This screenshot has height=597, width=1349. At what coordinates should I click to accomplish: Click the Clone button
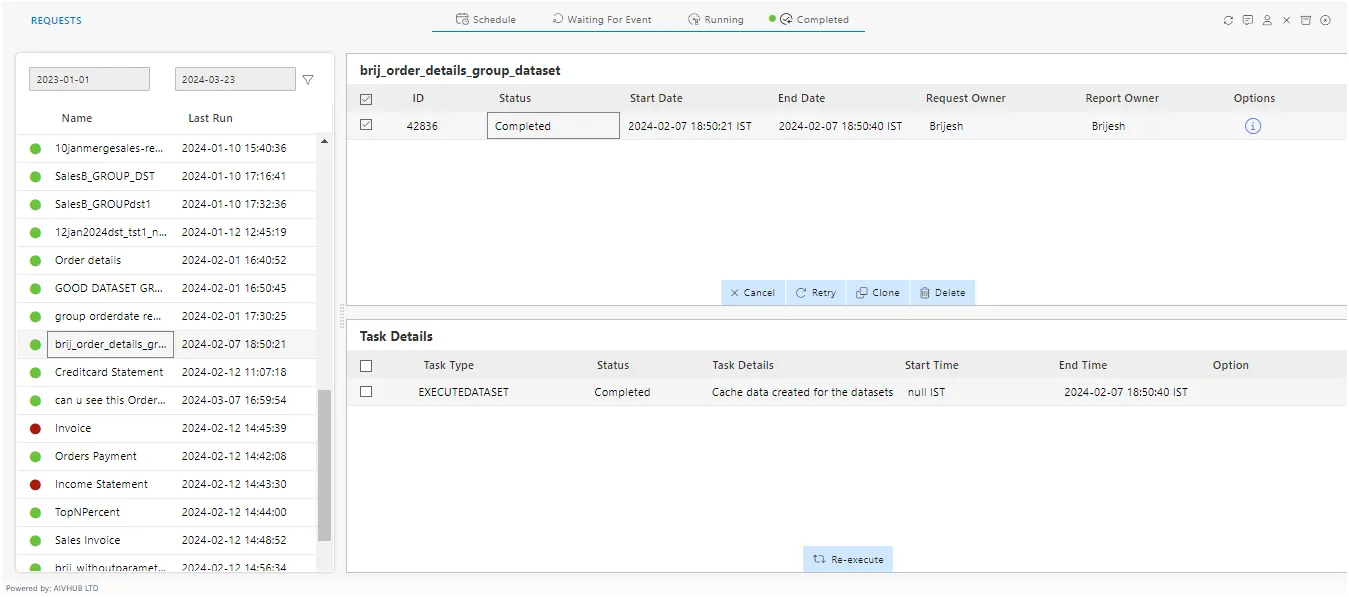pyautogui.click(x=878, y=293)
